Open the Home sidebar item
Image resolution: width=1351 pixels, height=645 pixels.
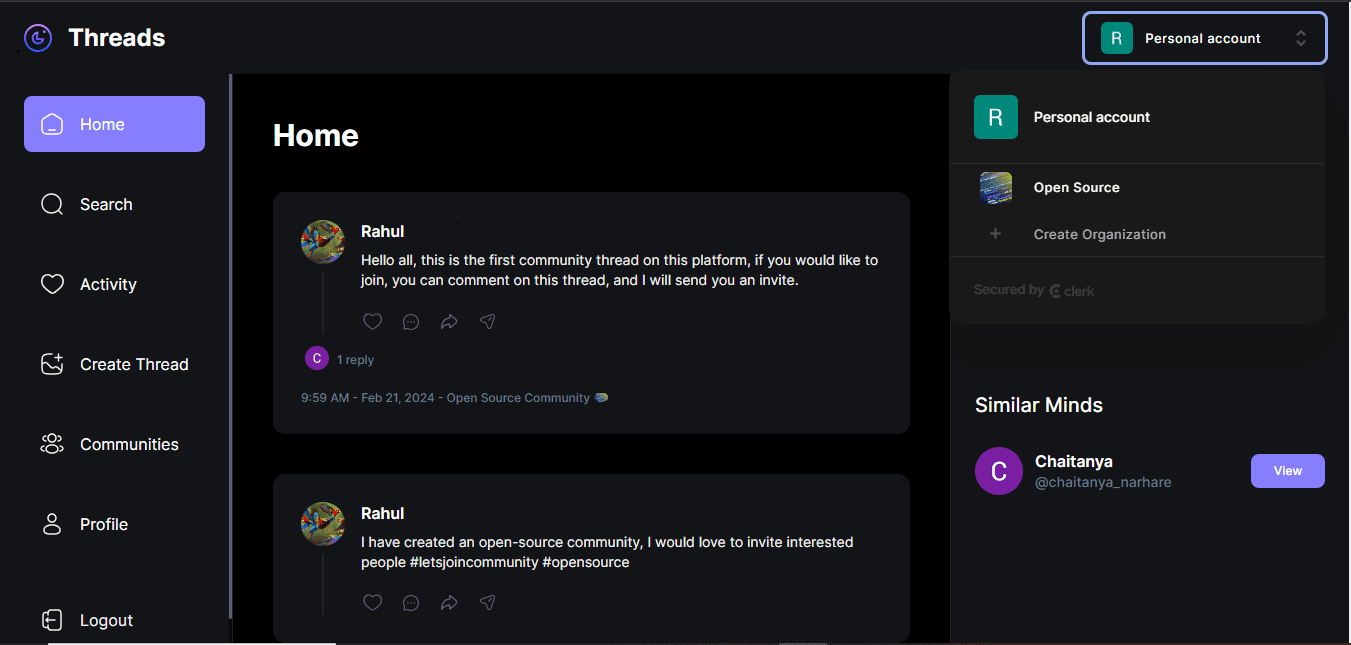[114, 124]
